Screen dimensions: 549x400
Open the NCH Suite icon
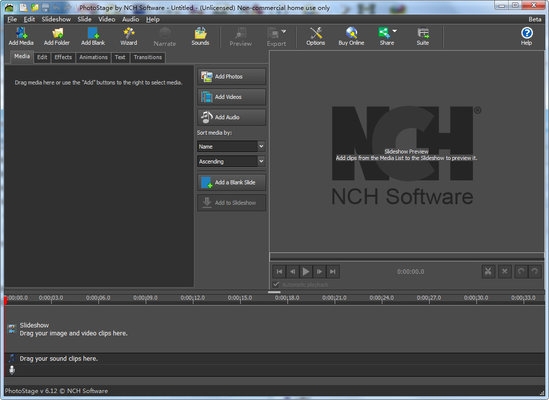pyautogui.click(x=423, y=36)
